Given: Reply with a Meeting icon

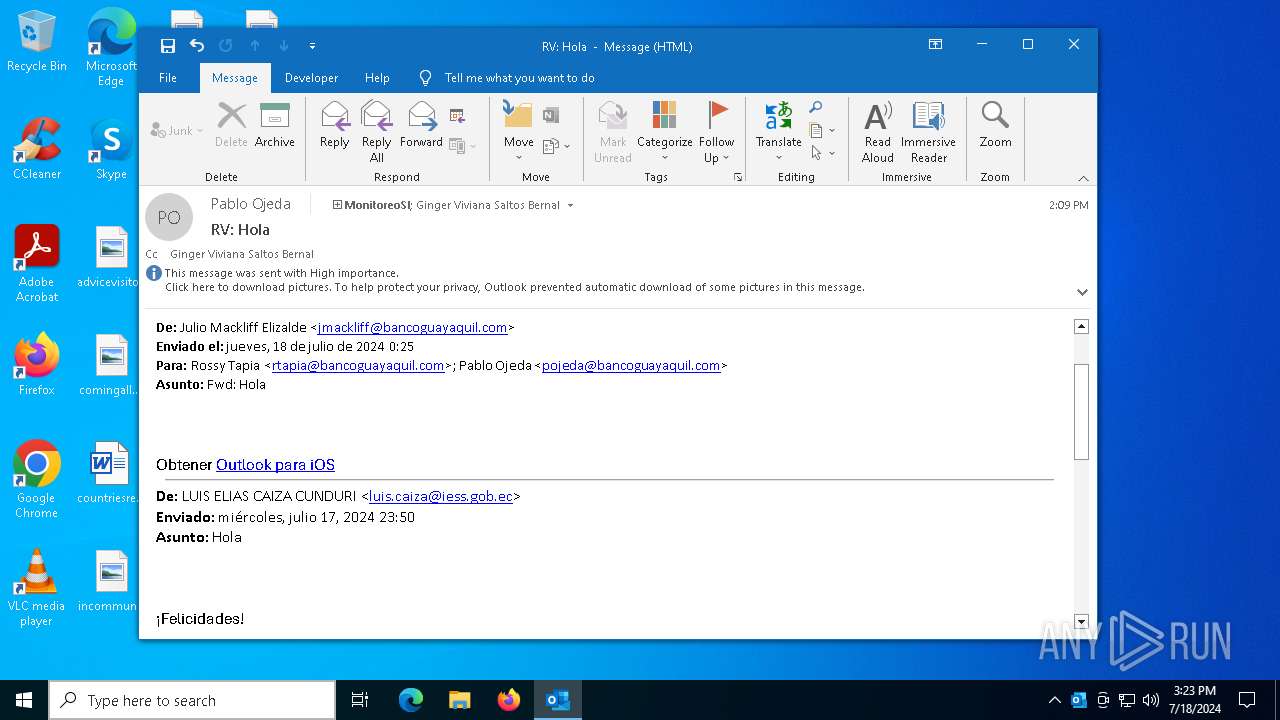Looking at the screenshot, I should 458,116.
